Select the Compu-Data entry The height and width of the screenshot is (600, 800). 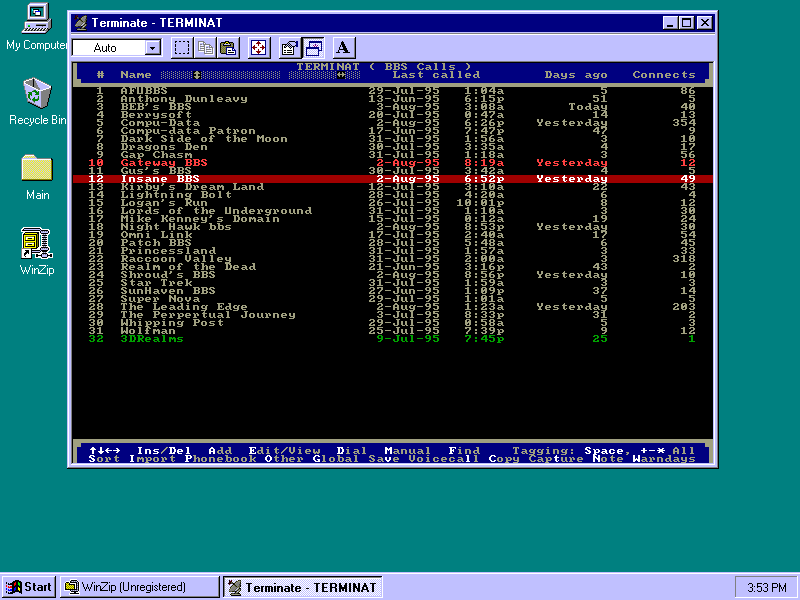[x=393, y=123]
